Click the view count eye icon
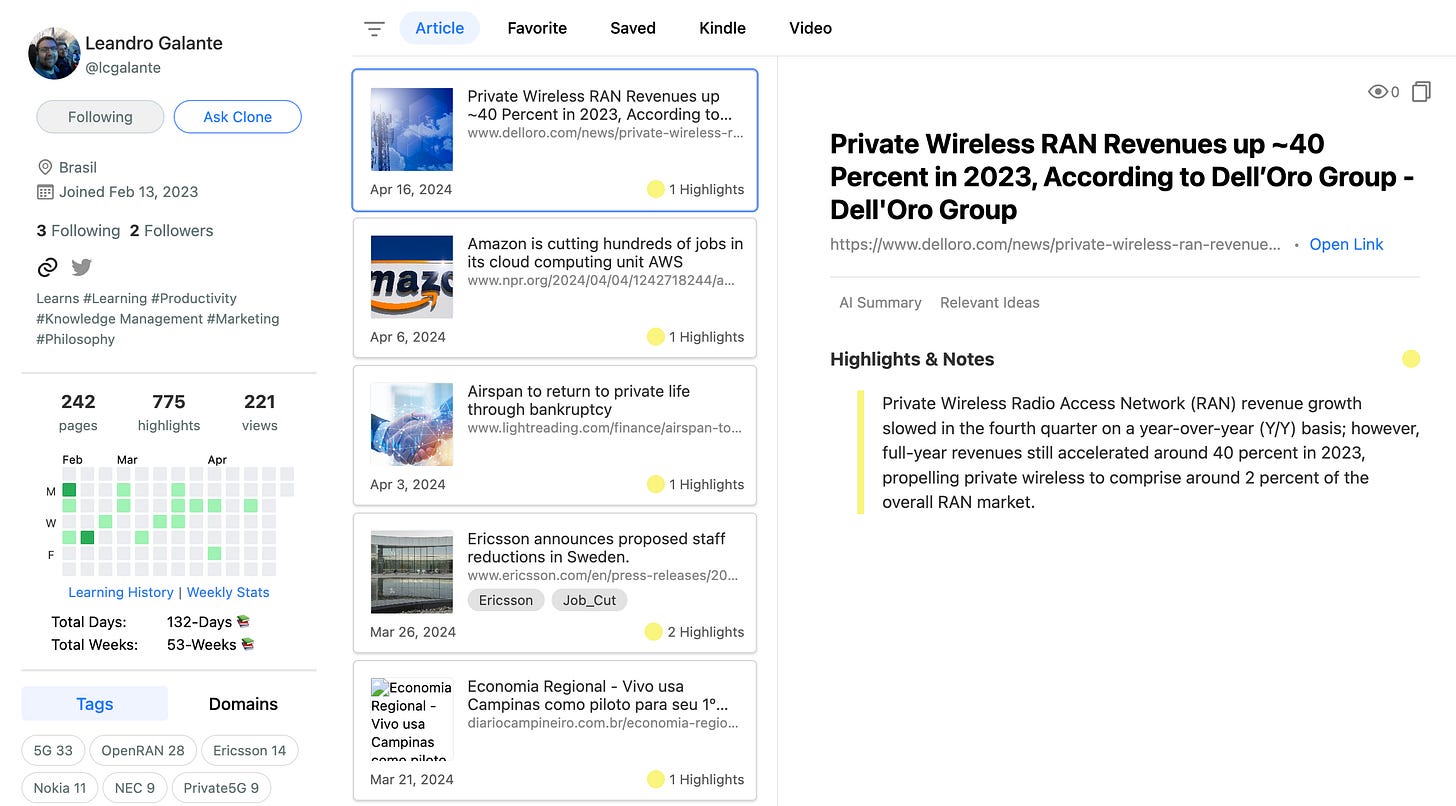 point(1378,92)
